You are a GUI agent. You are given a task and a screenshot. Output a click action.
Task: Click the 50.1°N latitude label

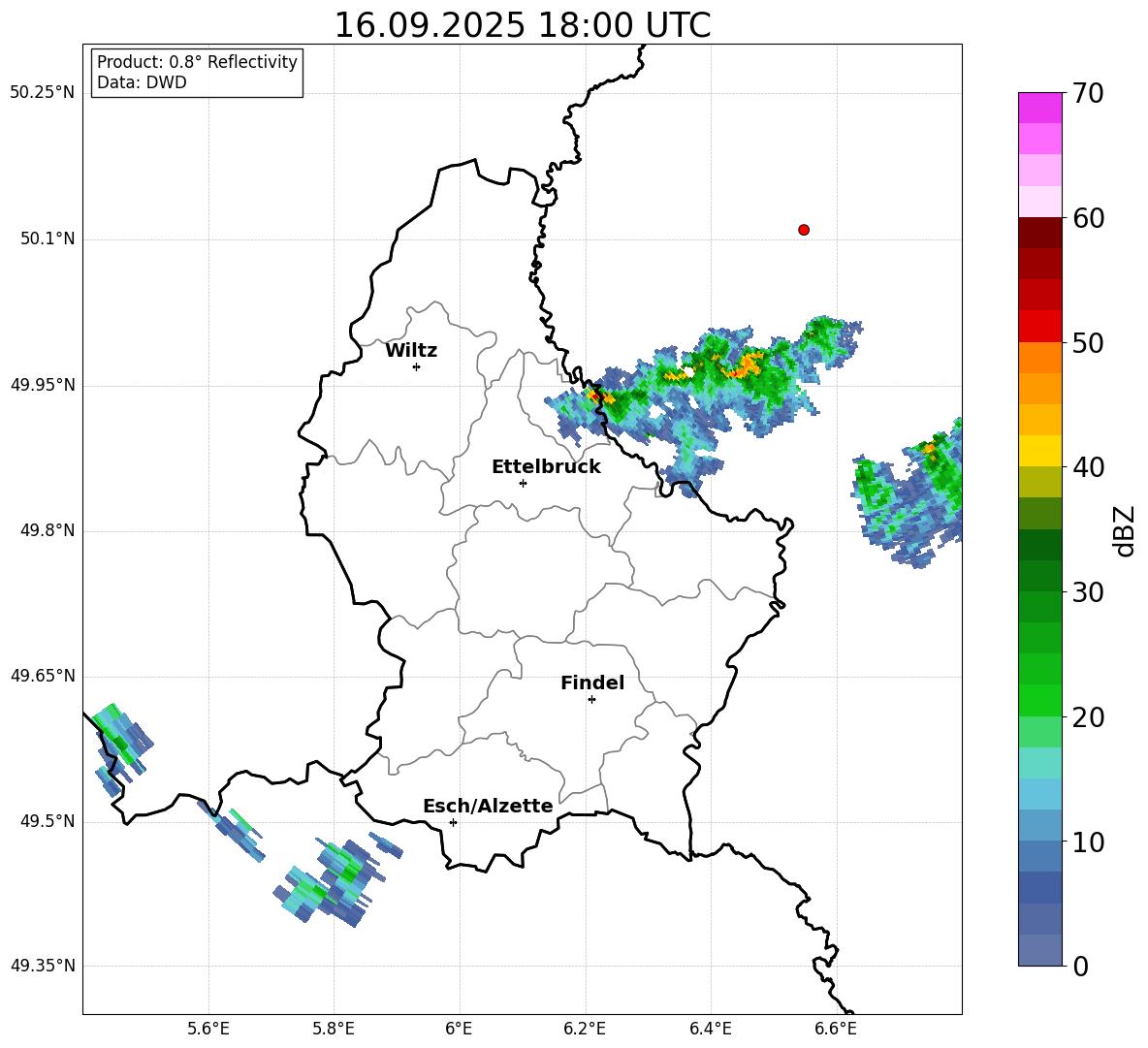[48, 239]
